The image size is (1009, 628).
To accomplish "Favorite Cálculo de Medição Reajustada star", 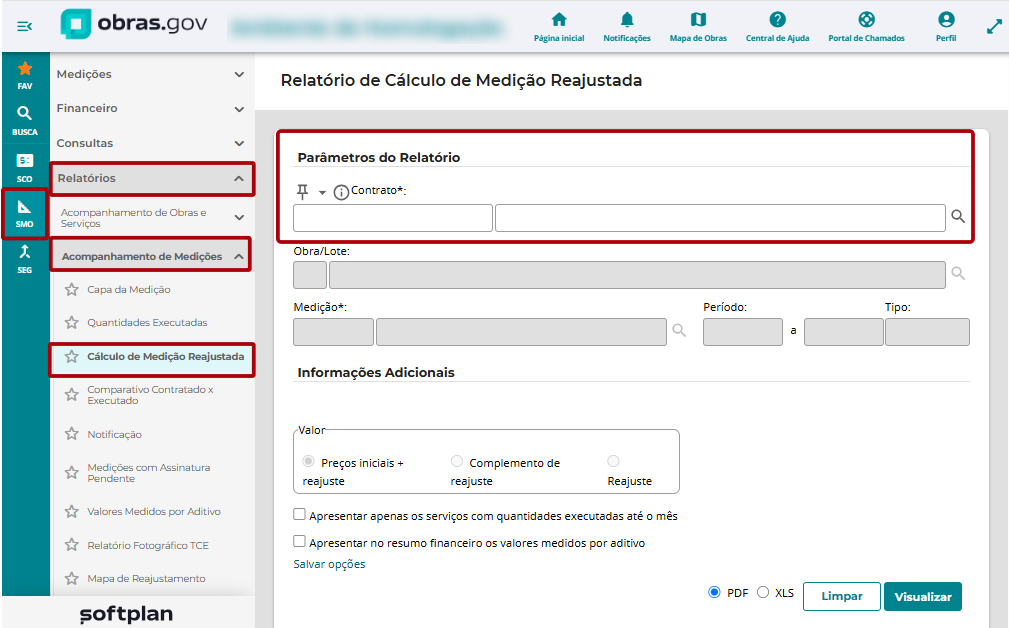I will coord(71,356).
